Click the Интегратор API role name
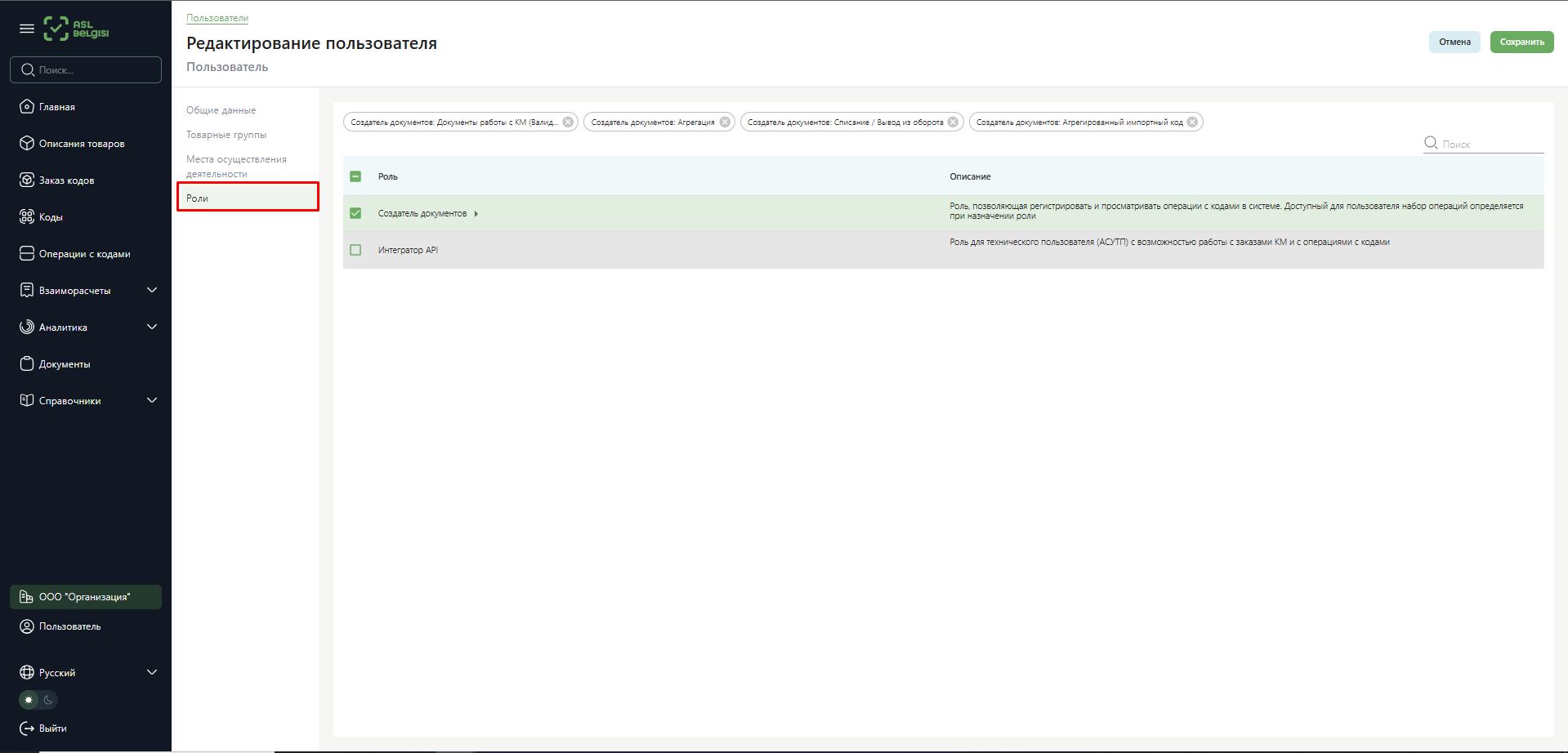This screenshot has height=753, width=1568. 408,250
